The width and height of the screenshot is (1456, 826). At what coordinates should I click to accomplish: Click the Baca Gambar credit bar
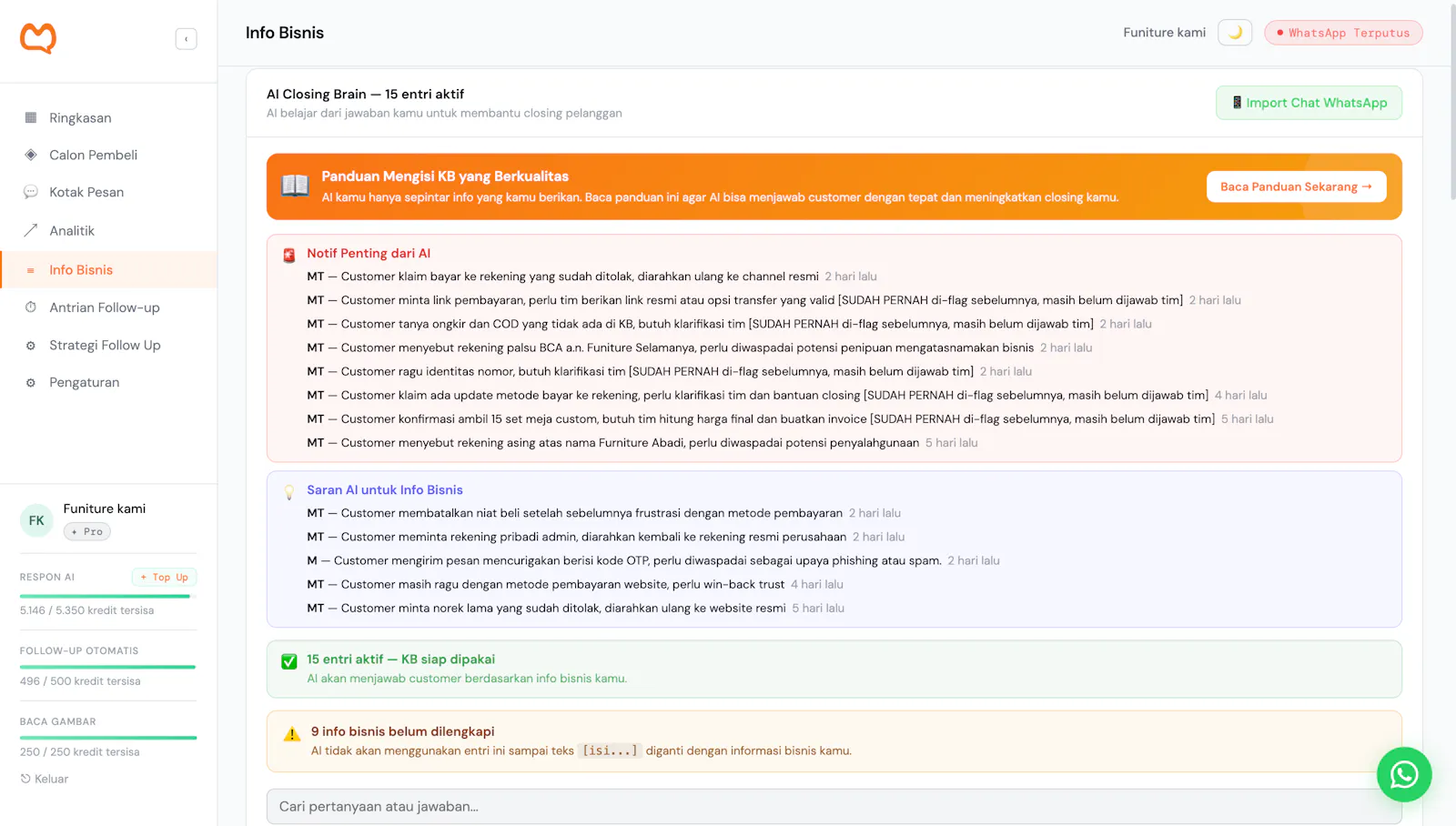pos(108,738)
